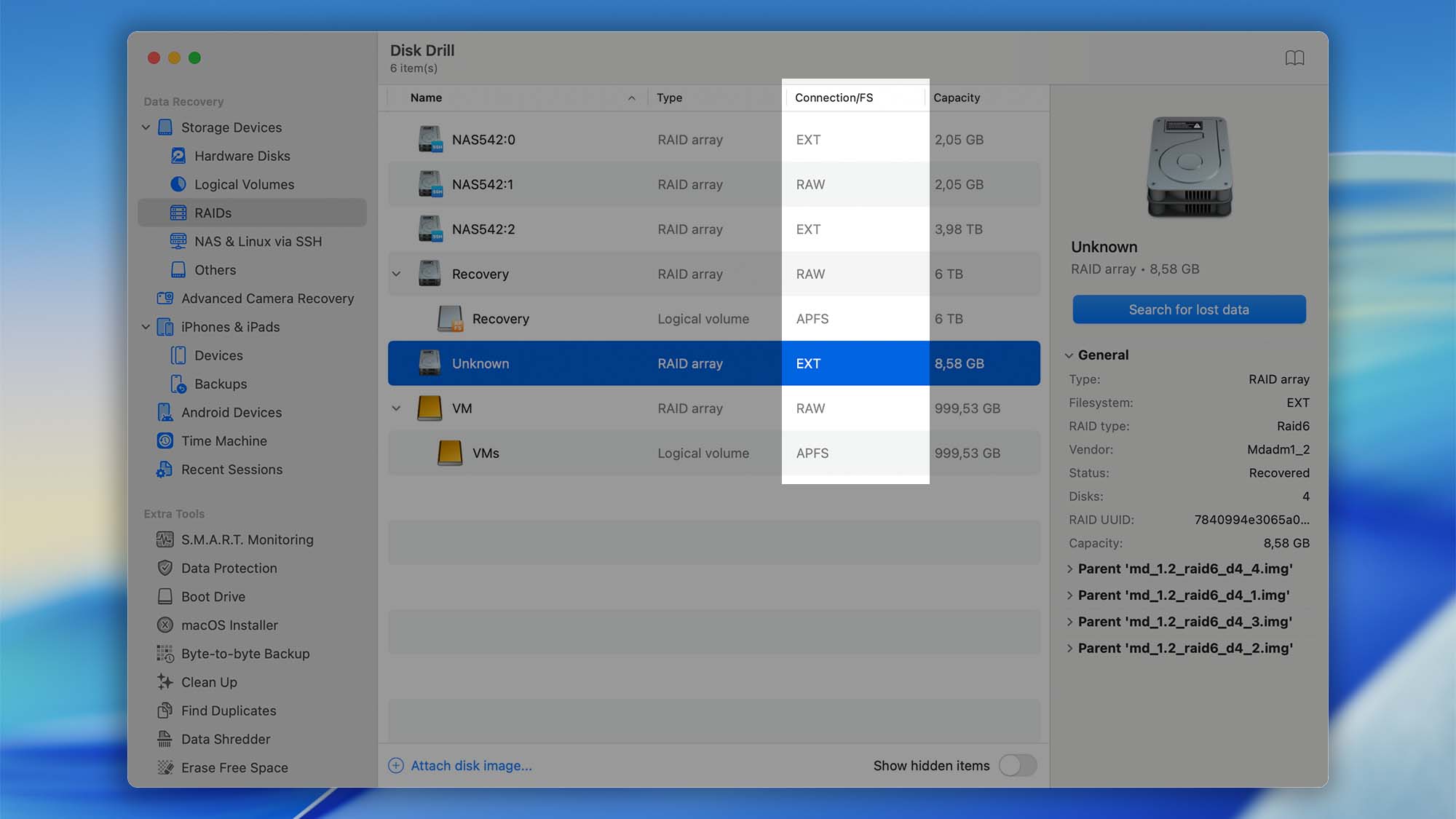Expand Parent 'md_1.2_raid6_d4_4.img' section

click(1069, 569)
